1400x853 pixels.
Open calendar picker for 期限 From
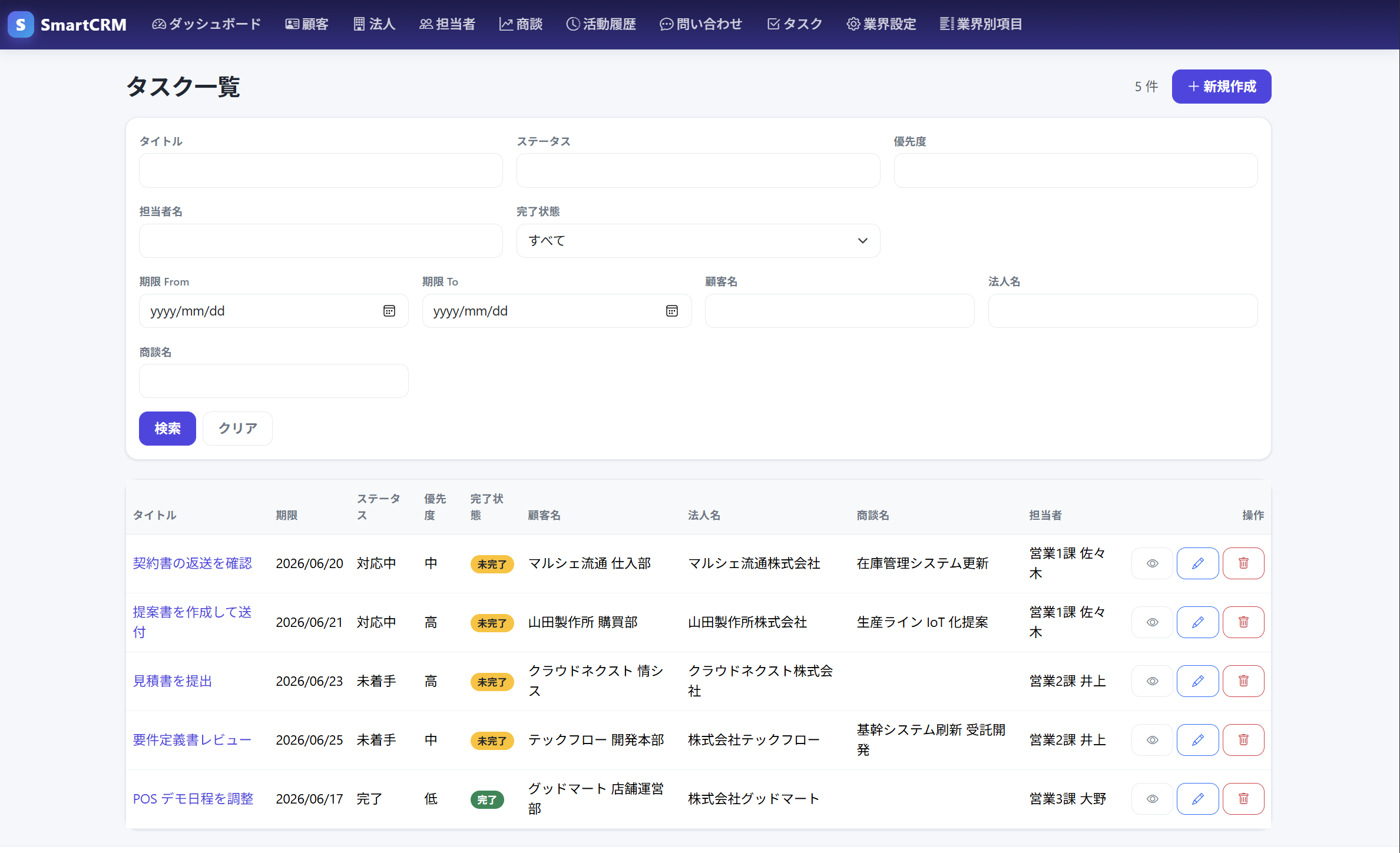pyautogui.click(x=389, y=311)
